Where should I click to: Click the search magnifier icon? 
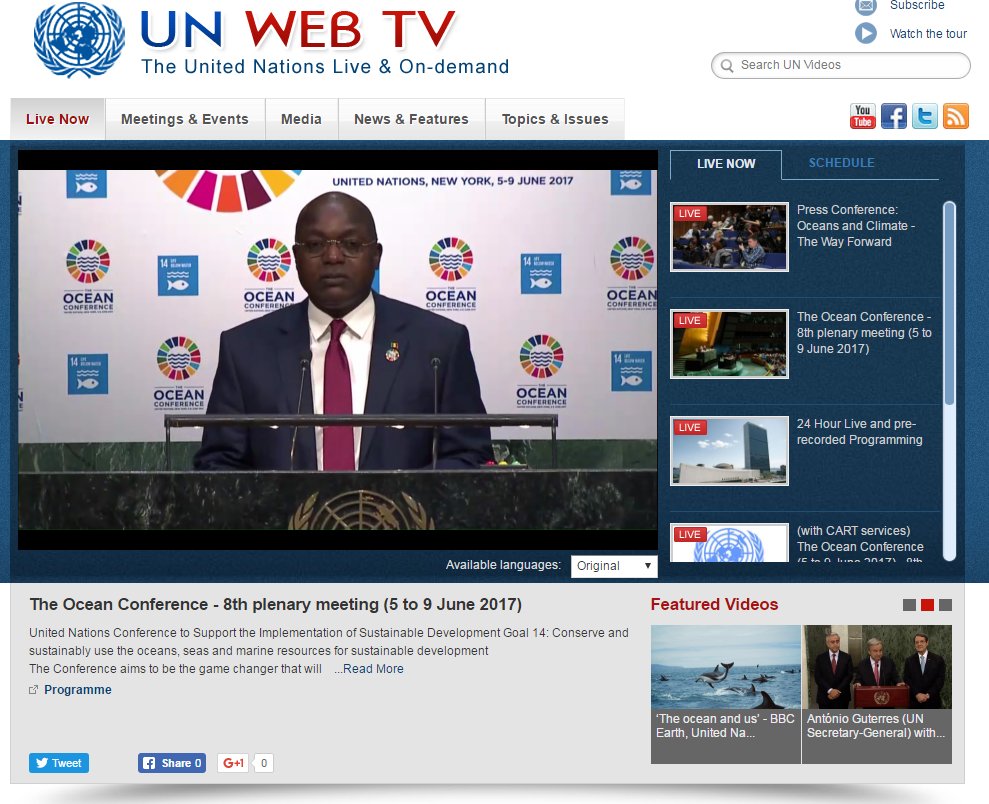[727, 66]
